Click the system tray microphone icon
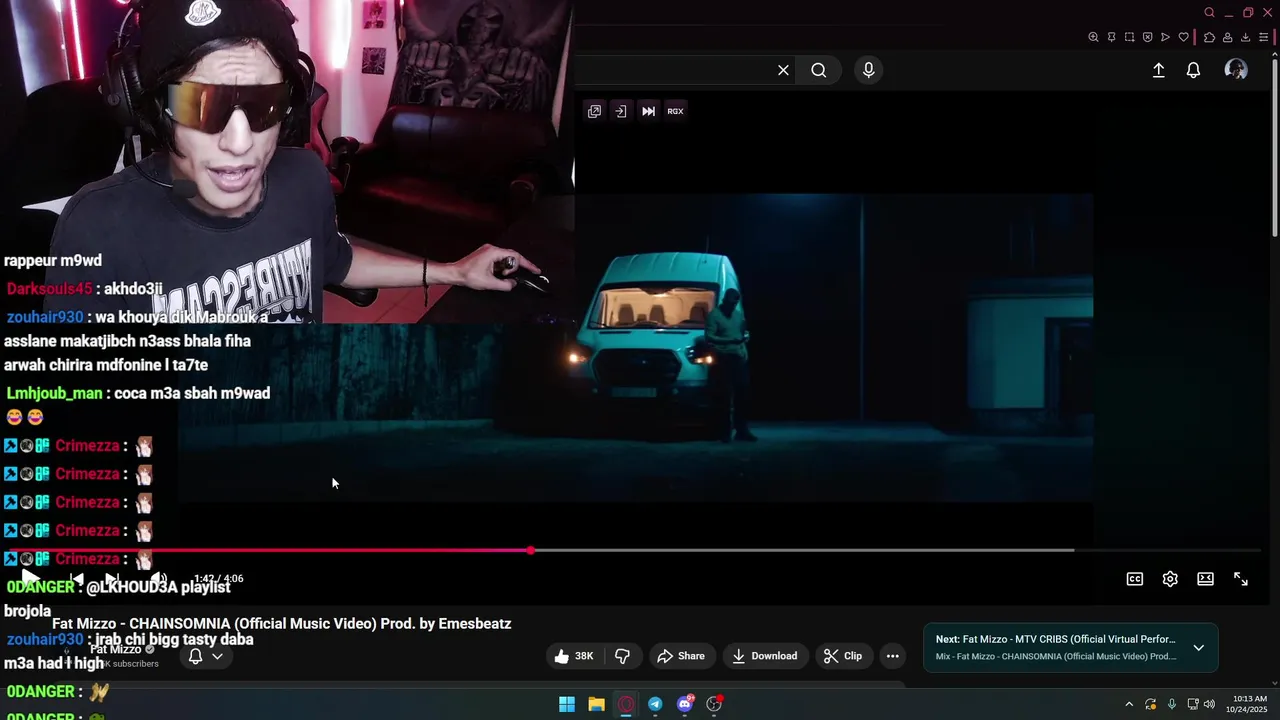Image resolution: width=1280 pixels, height=720 pixels. click(x=1172, y=704)
